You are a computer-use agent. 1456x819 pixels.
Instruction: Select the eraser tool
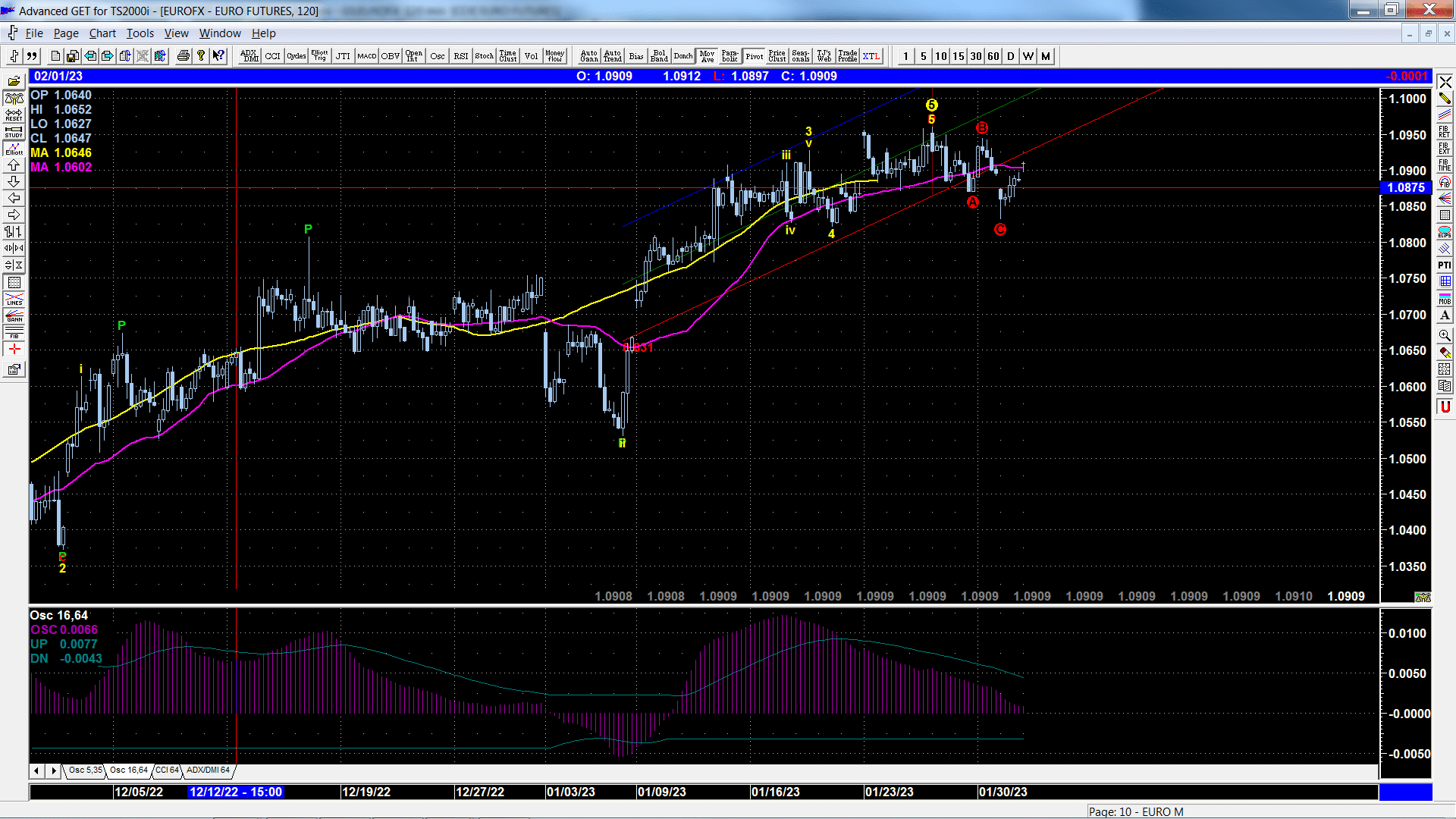(x=1445, y=352)
